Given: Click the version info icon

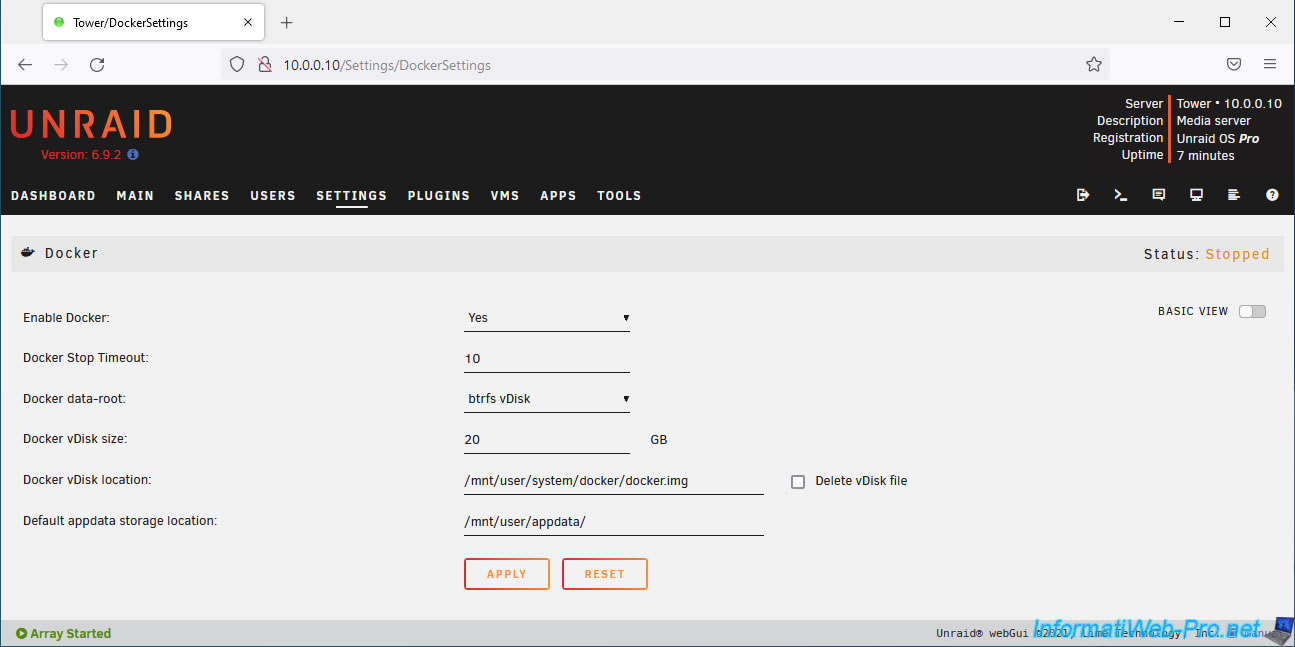Looking at the screenshot, I should click(133, 155).
